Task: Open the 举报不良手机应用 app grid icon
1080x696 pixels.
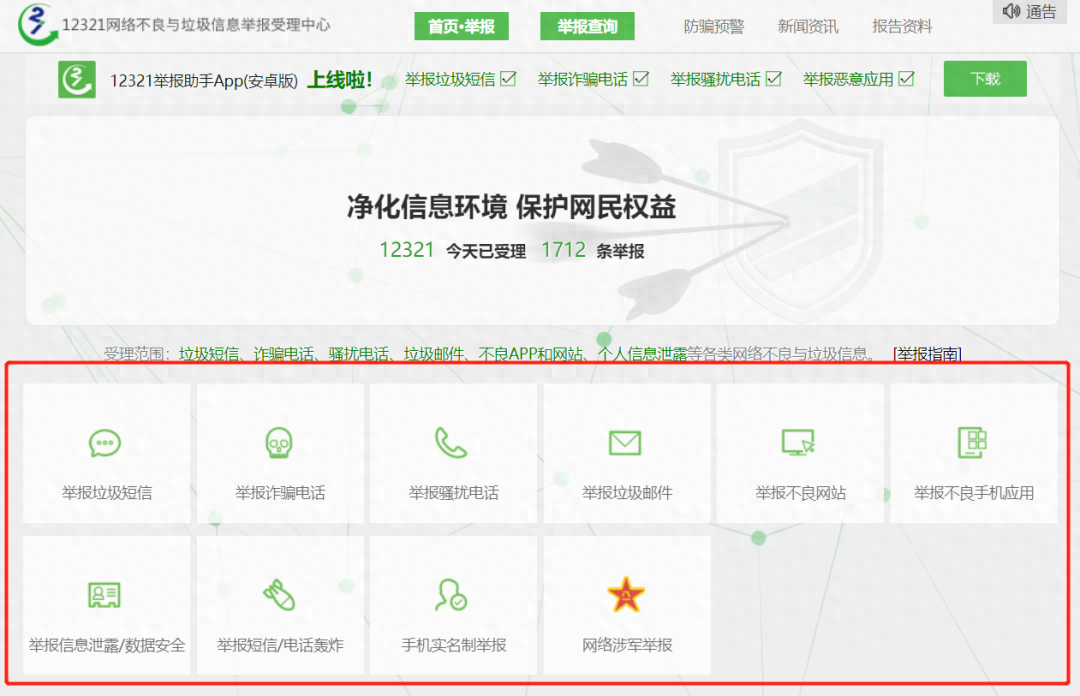Action: [x=973, y=442]
